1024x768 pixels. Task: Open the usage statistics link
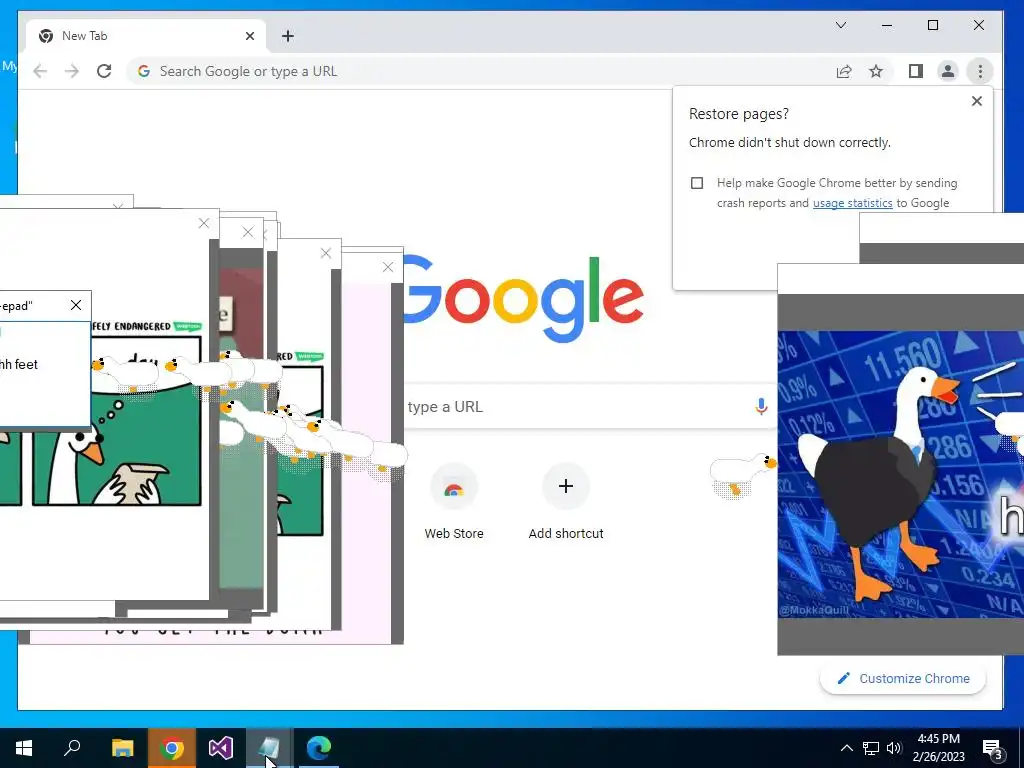(852, 203)
